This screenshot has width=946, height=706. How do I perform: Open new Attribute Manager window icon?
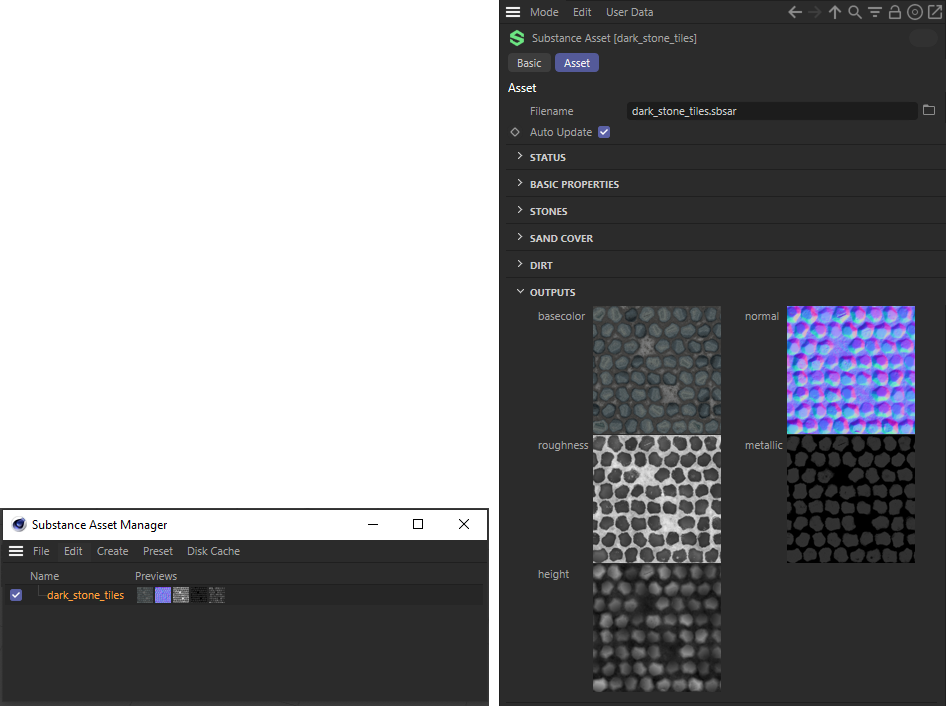pyautogui.click(x=935, y=12)
